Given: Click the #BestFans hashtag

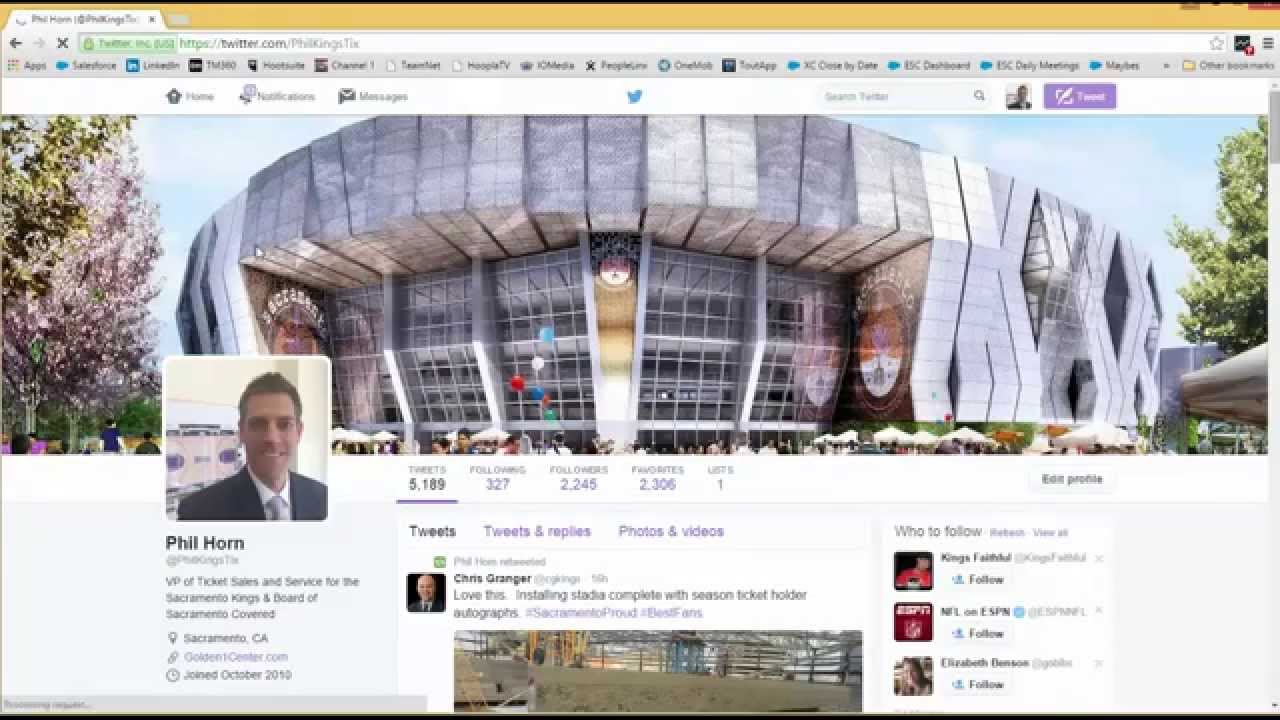Looking at the screenshot, I should click(671, 612).
